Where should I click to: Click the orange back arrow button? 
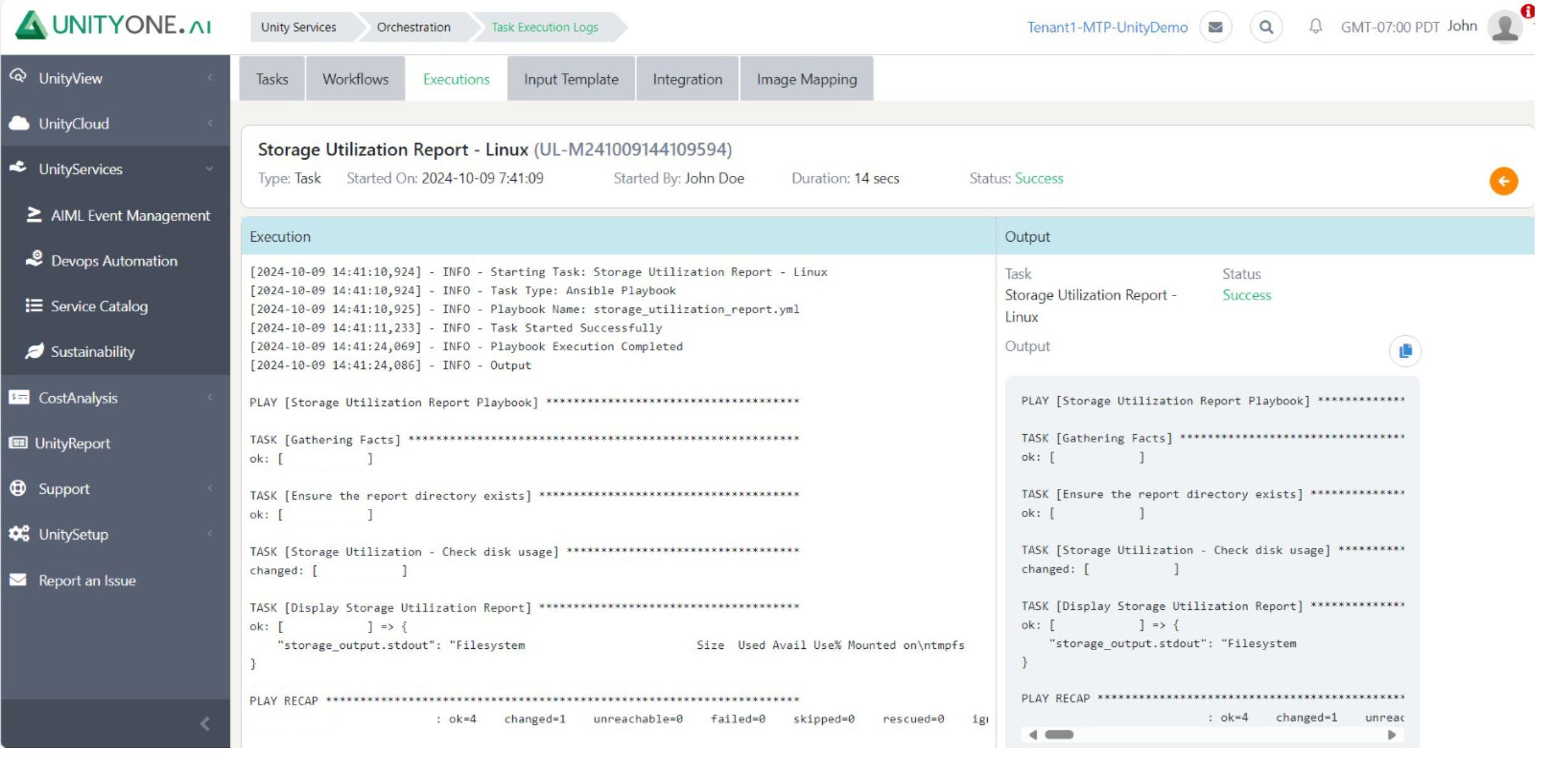(1503, 181)
